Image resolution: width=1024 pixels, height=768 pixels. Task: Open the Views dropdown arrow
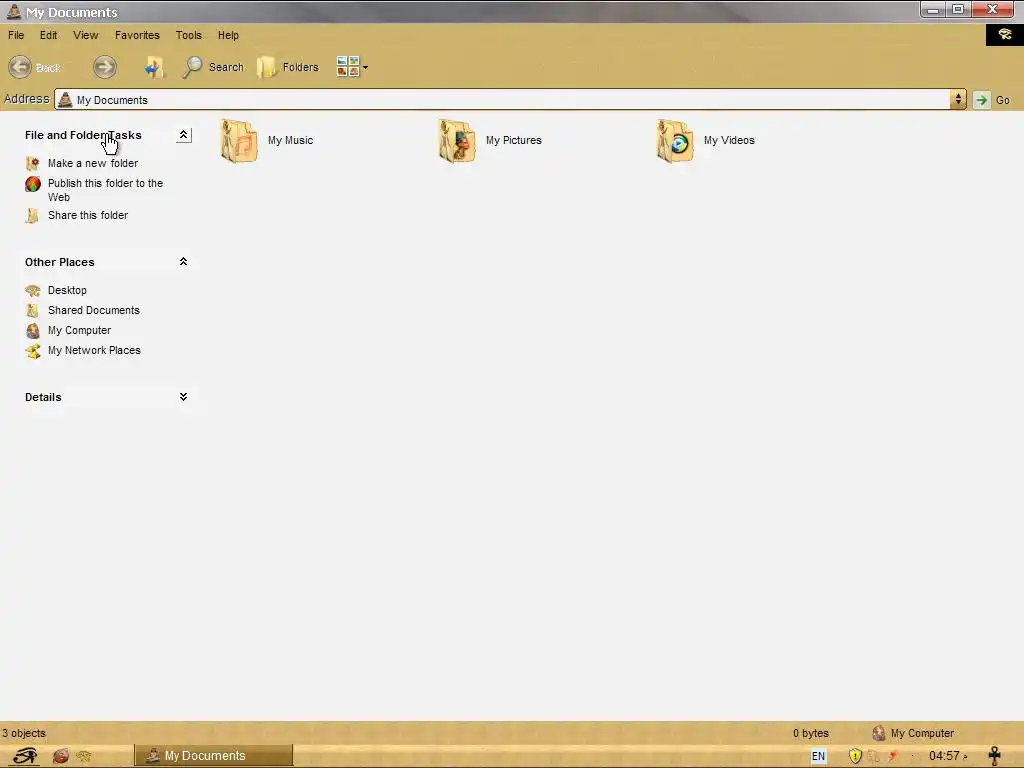tap(366, 67)
